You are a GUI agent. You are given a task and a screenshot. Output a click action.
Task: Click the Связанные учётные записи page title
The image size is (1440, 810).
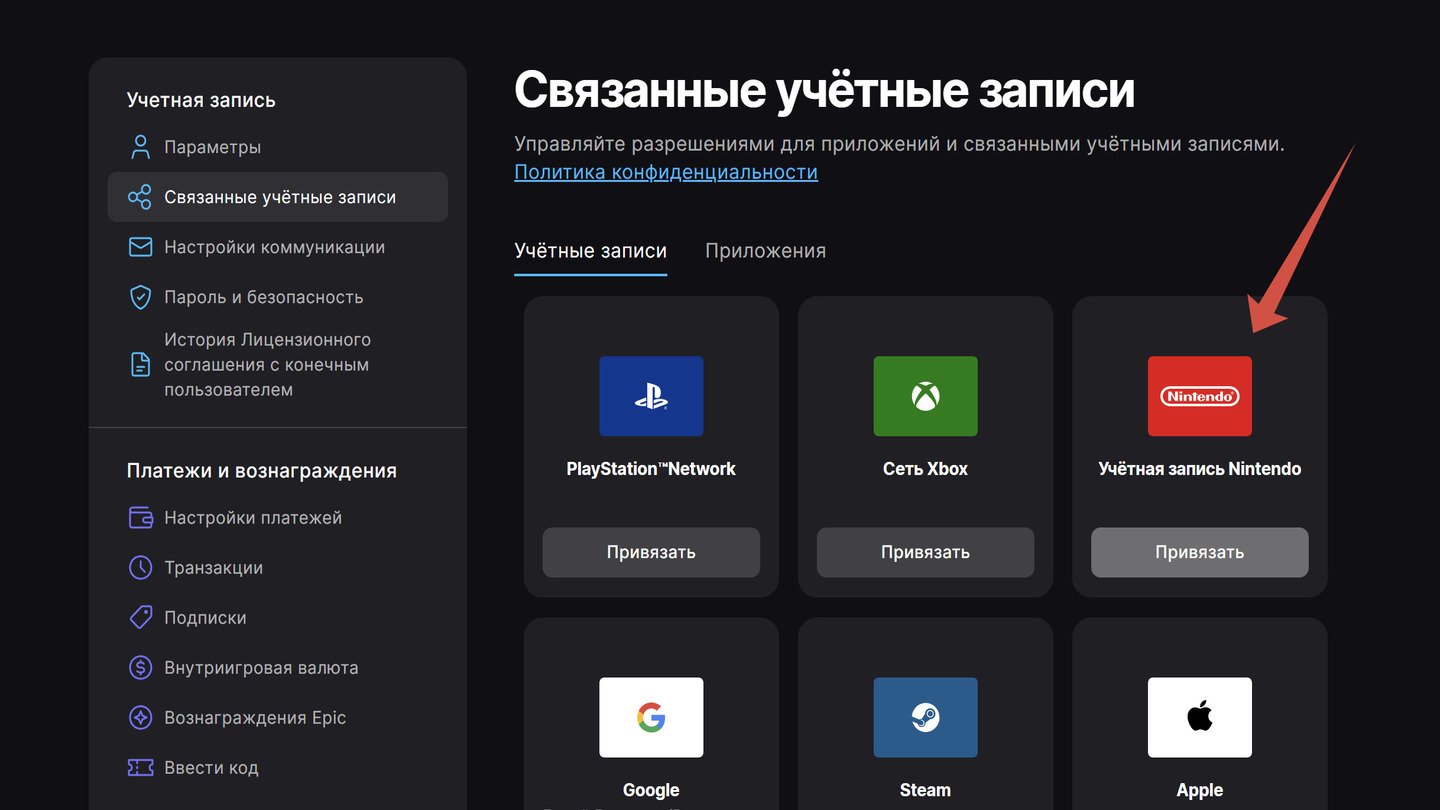point(824,90)
